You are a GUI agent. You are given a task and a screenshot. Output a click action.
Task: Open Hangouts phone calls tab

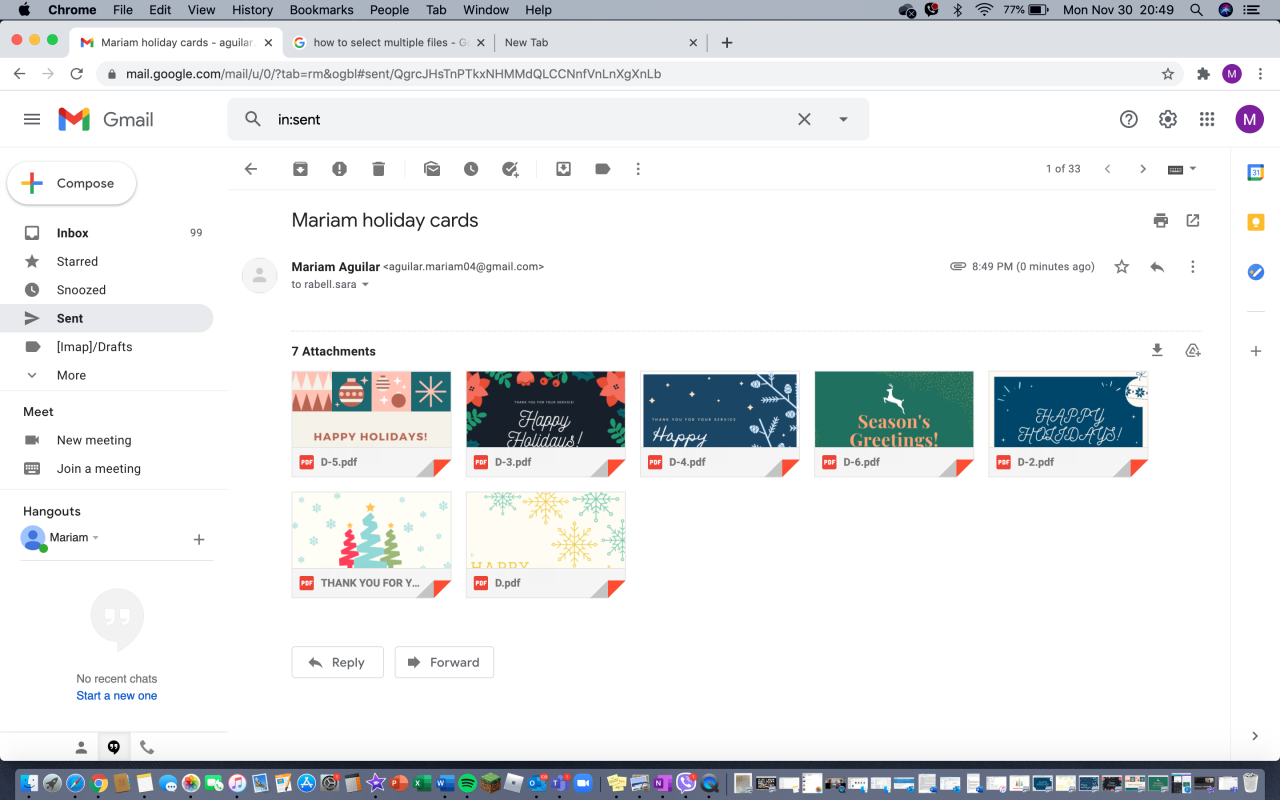147,747
